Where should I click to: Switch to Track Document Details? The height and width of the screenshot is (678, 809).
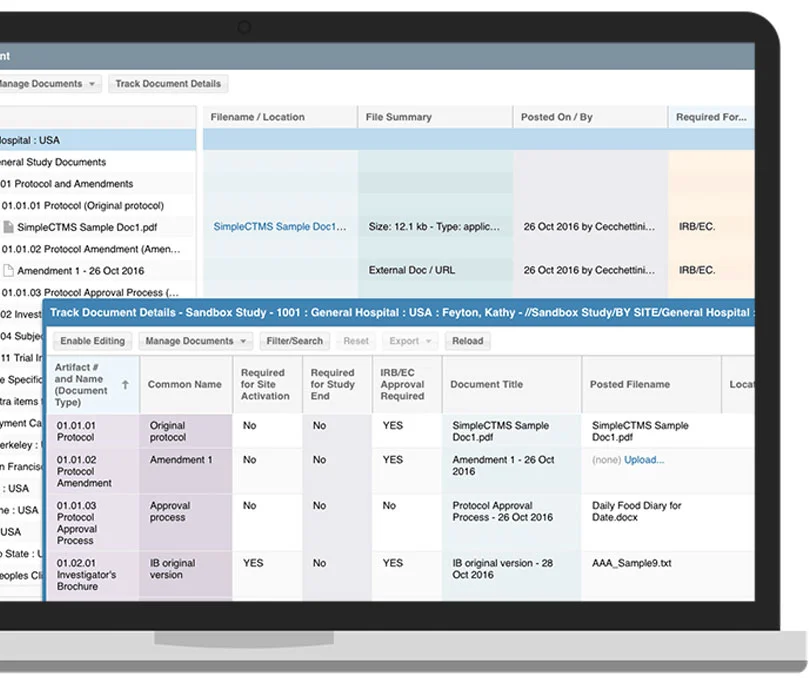[168, 83]
